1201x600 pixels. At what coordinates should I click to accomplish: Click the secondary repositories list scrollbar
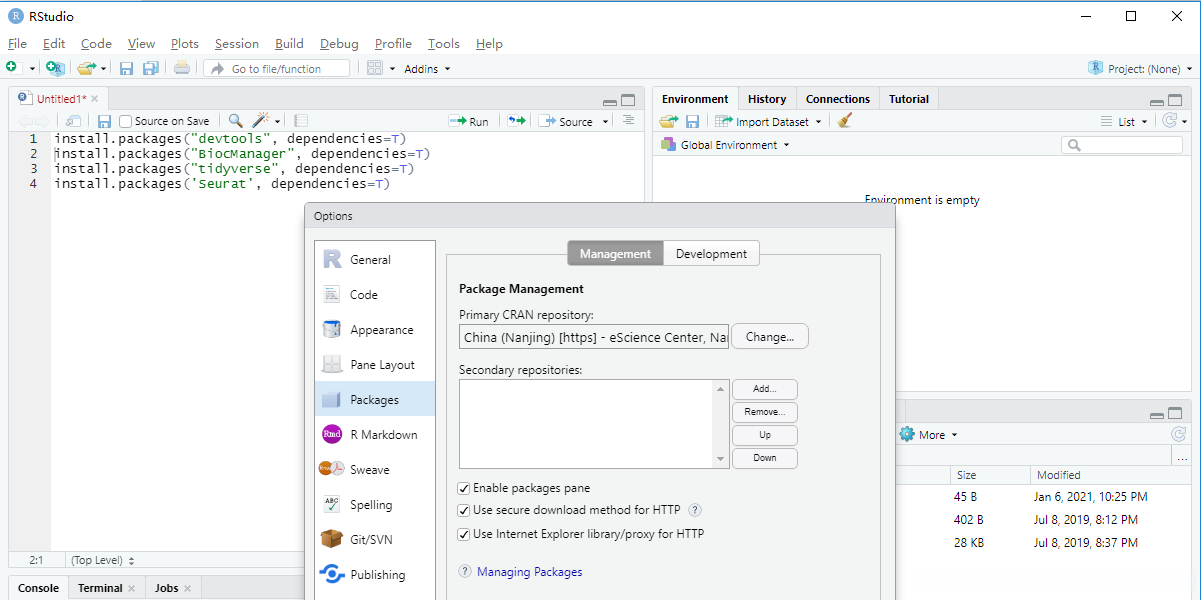pos(721,423)
